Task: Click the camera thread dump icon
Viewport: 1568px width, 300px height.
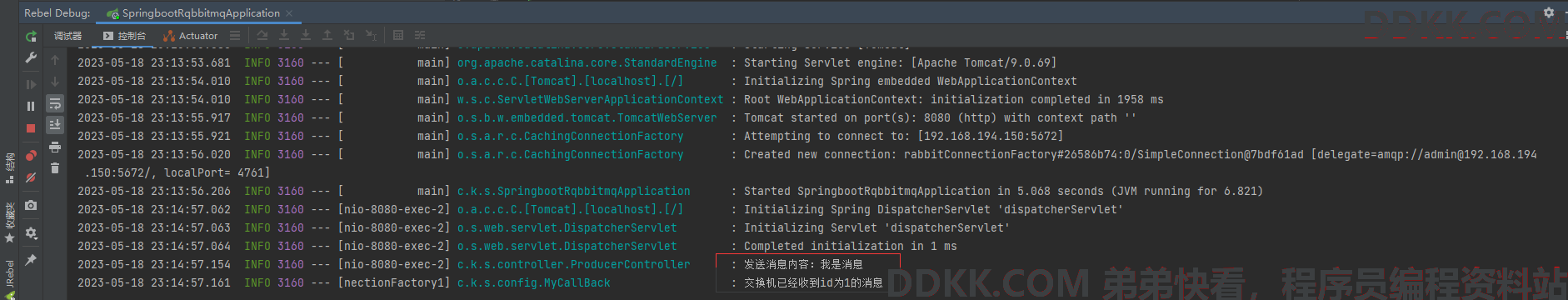Action: point(31,205)
